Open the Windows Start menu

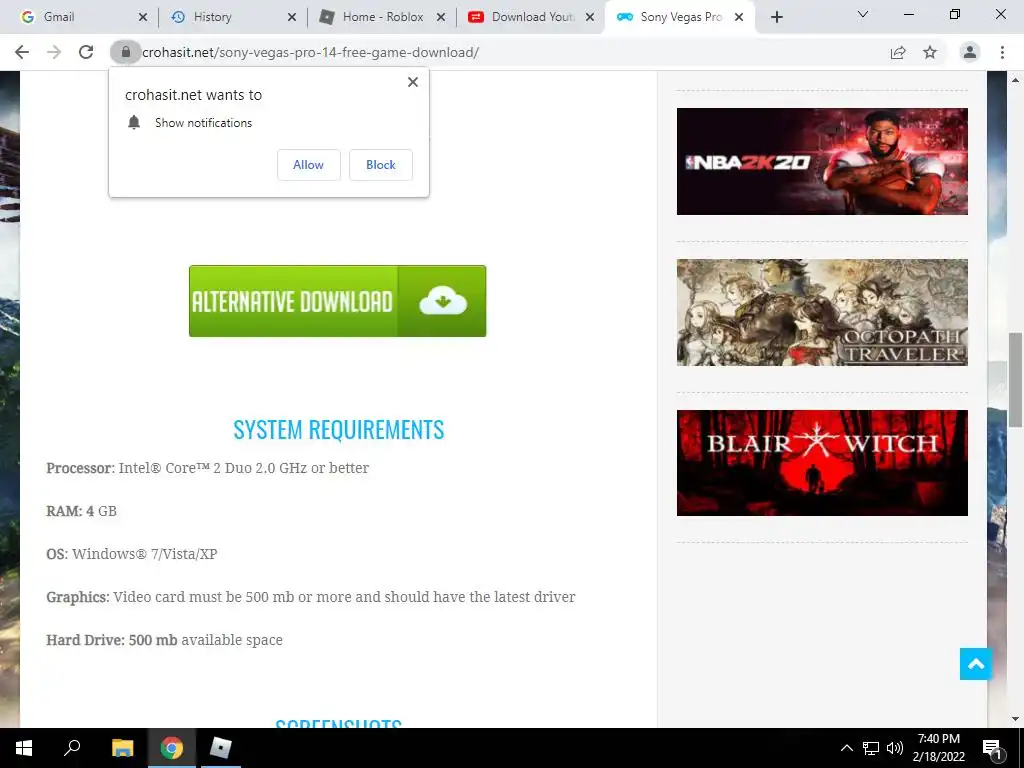[x=24, y=748]
